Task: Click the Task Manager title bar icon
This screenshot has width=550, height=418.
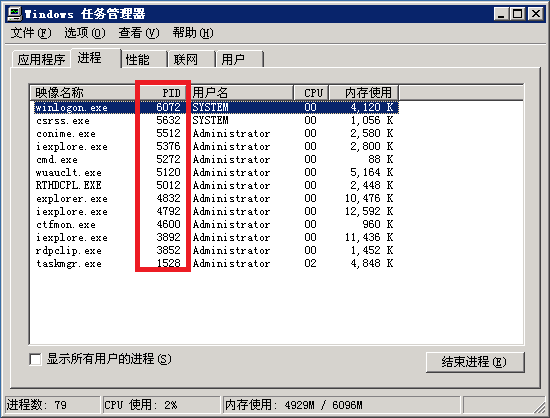Action: pyautogui.click(x=15, y=14)
